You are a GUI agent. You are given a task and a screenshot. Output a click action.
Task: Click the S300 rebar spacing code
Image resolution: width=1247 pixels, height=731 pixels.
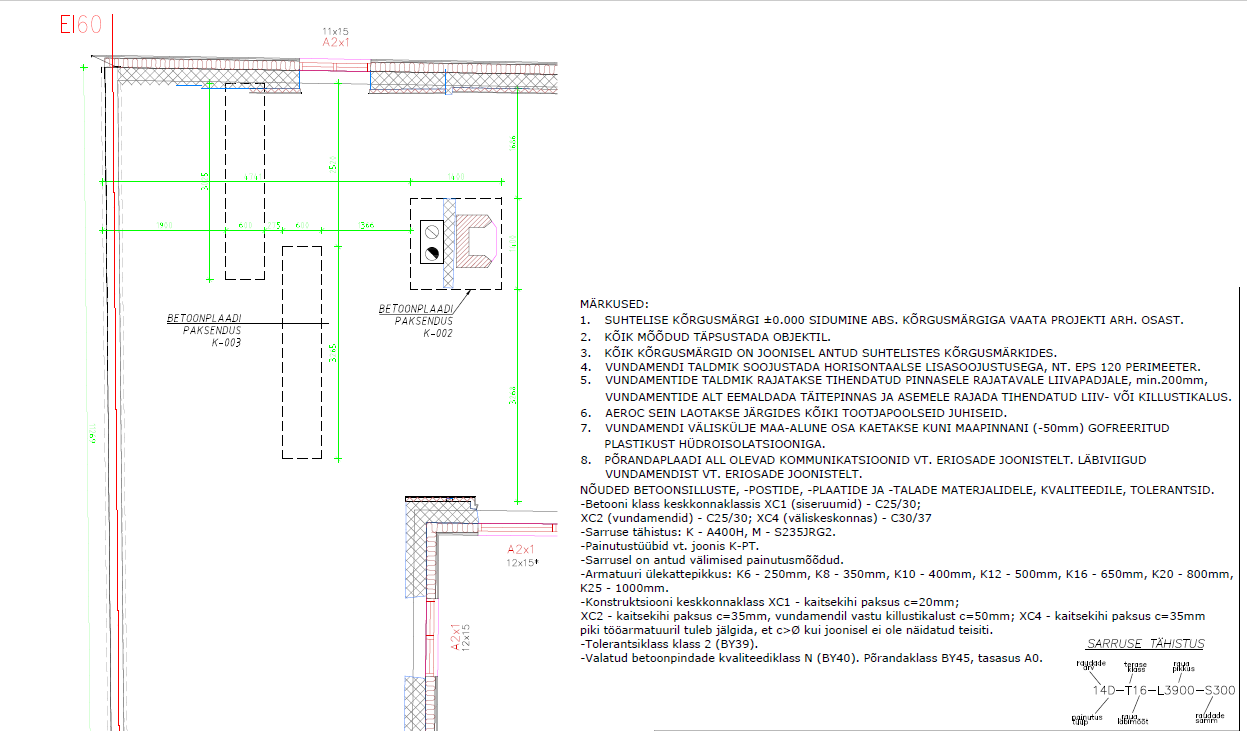(x=1219, y=690)
